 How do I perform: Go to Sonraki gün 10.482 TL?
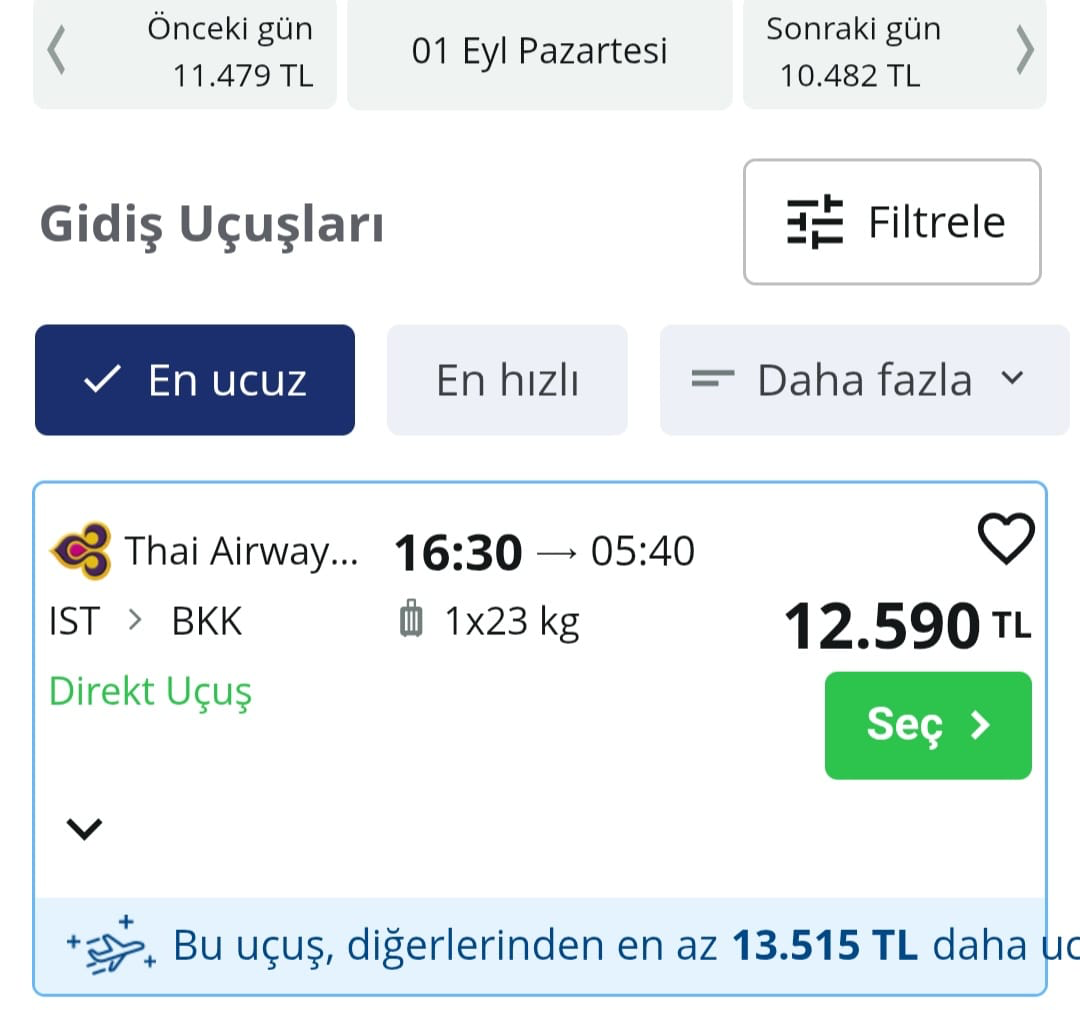click(852, 52)
